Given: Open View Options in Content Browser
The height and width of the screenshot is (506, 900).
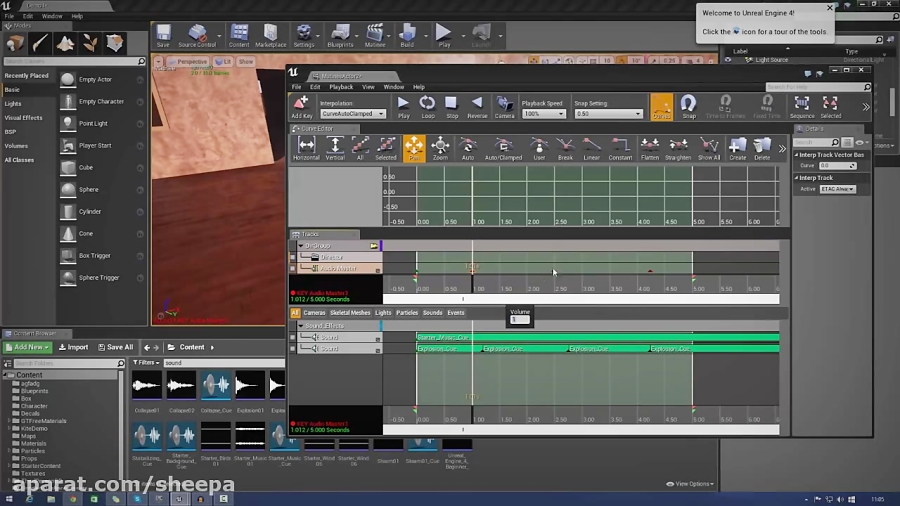Looking at the screenshot, I should [690, 484].
